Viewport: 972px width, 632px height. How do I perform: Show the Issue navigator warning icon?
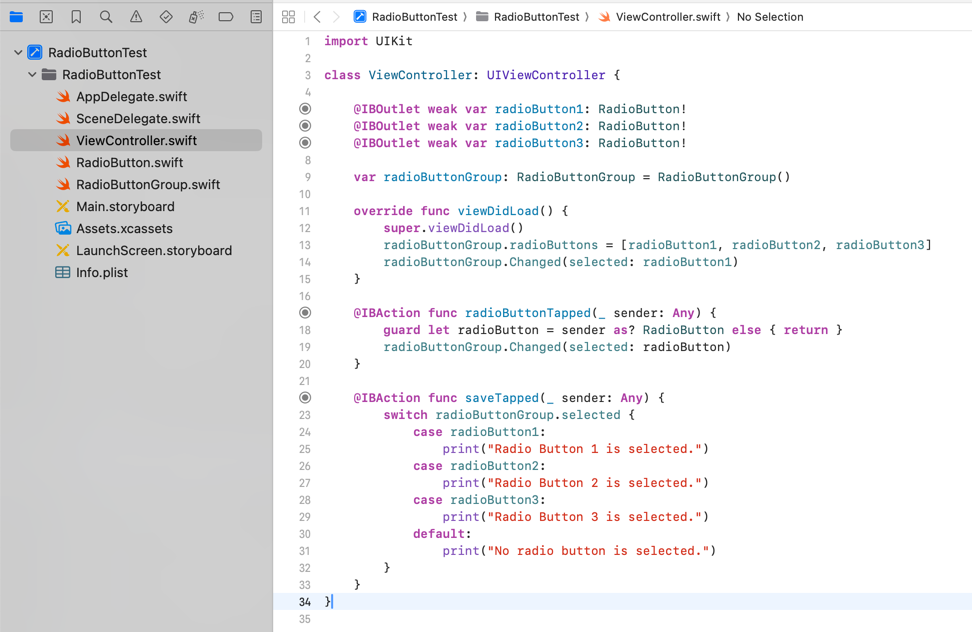[136, 17]
